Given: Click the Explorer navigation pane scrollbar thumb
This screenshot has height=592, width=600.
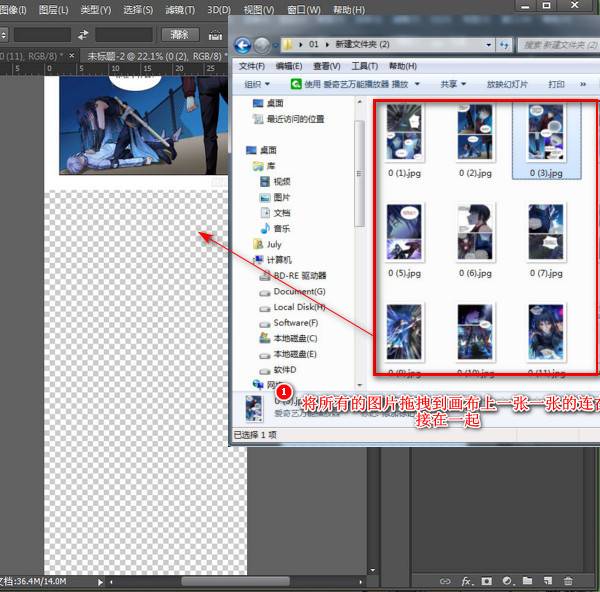Looking at the screenshot, I should tap(359, 173).
